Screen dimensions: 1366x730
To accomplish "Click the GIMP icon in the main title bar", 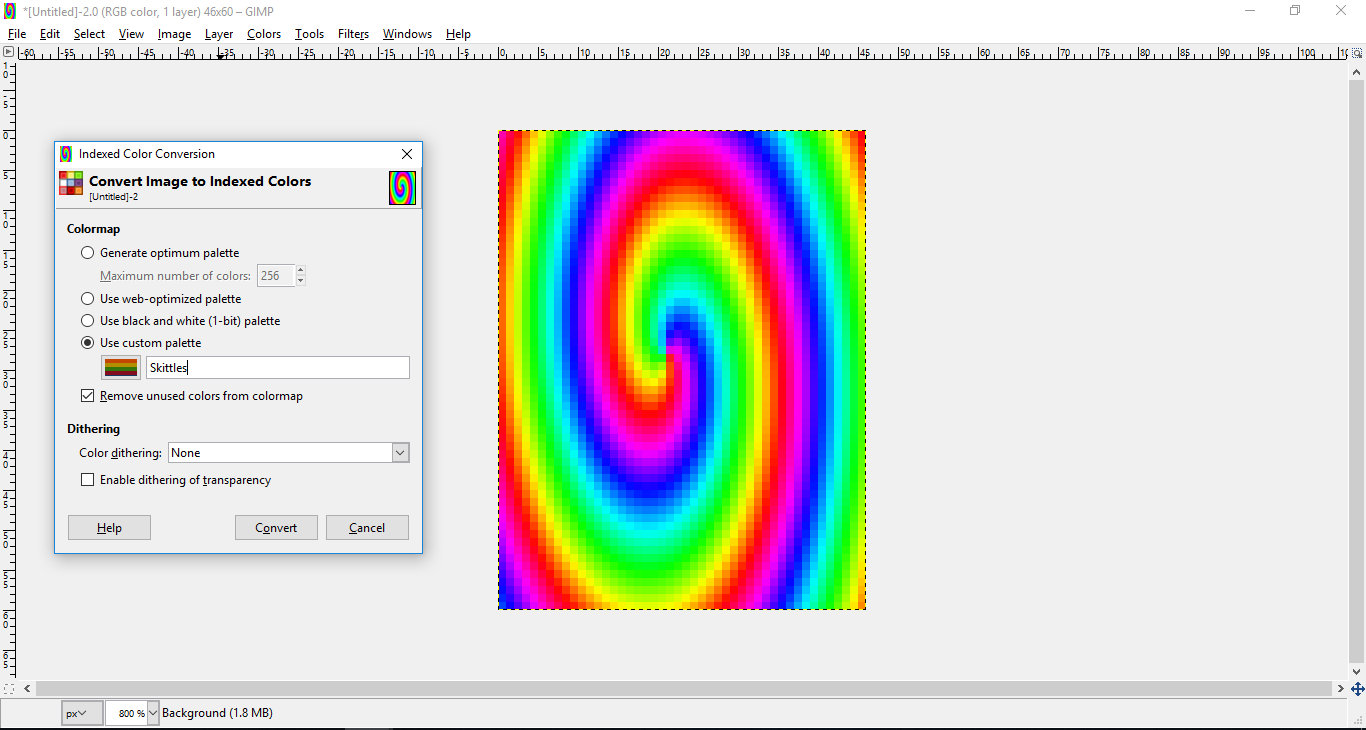I will [x=10, y=11].
